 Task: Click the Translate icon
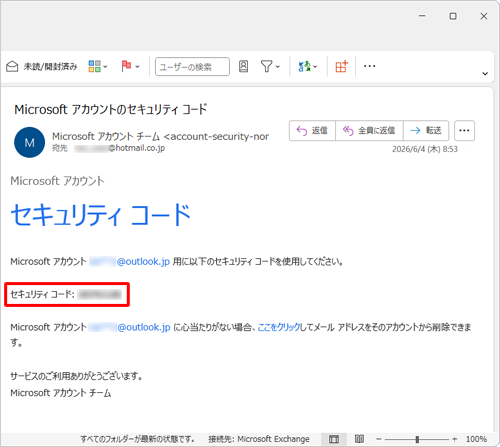pyautogui.click(x=304, y=66)
